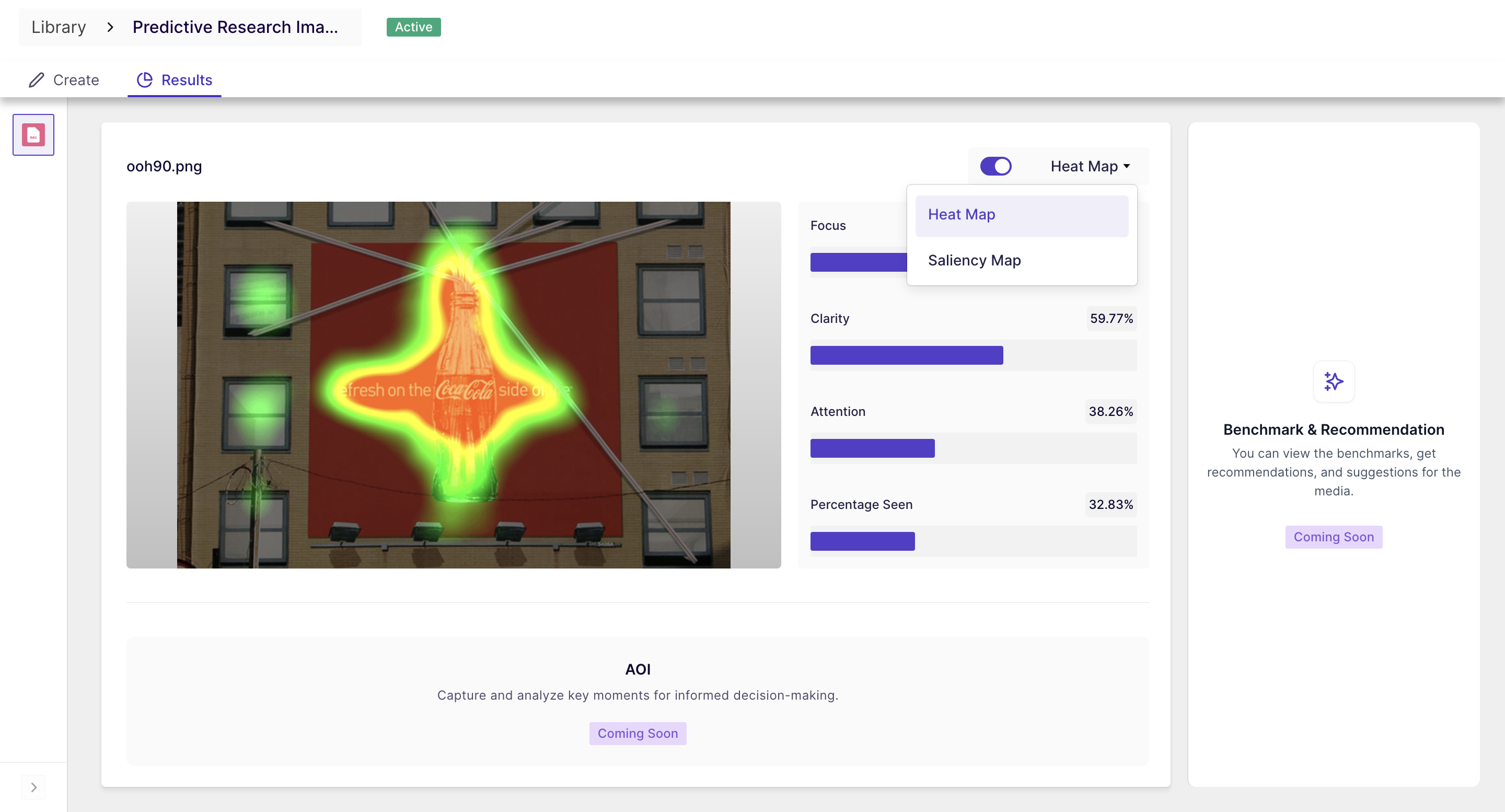
Task: Click the Percentage Seen label
Action: pyautogui.click(x=861, y=505)
